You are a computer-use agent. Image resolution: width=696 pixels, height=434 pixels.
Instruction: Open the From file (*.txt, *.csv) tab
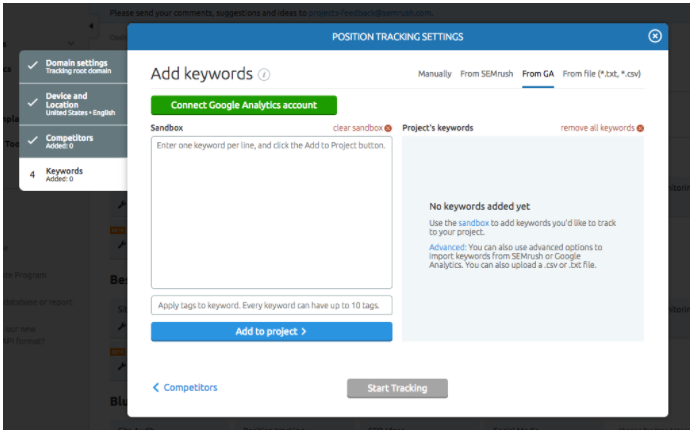pyautogui.click(x=601, y=74)
